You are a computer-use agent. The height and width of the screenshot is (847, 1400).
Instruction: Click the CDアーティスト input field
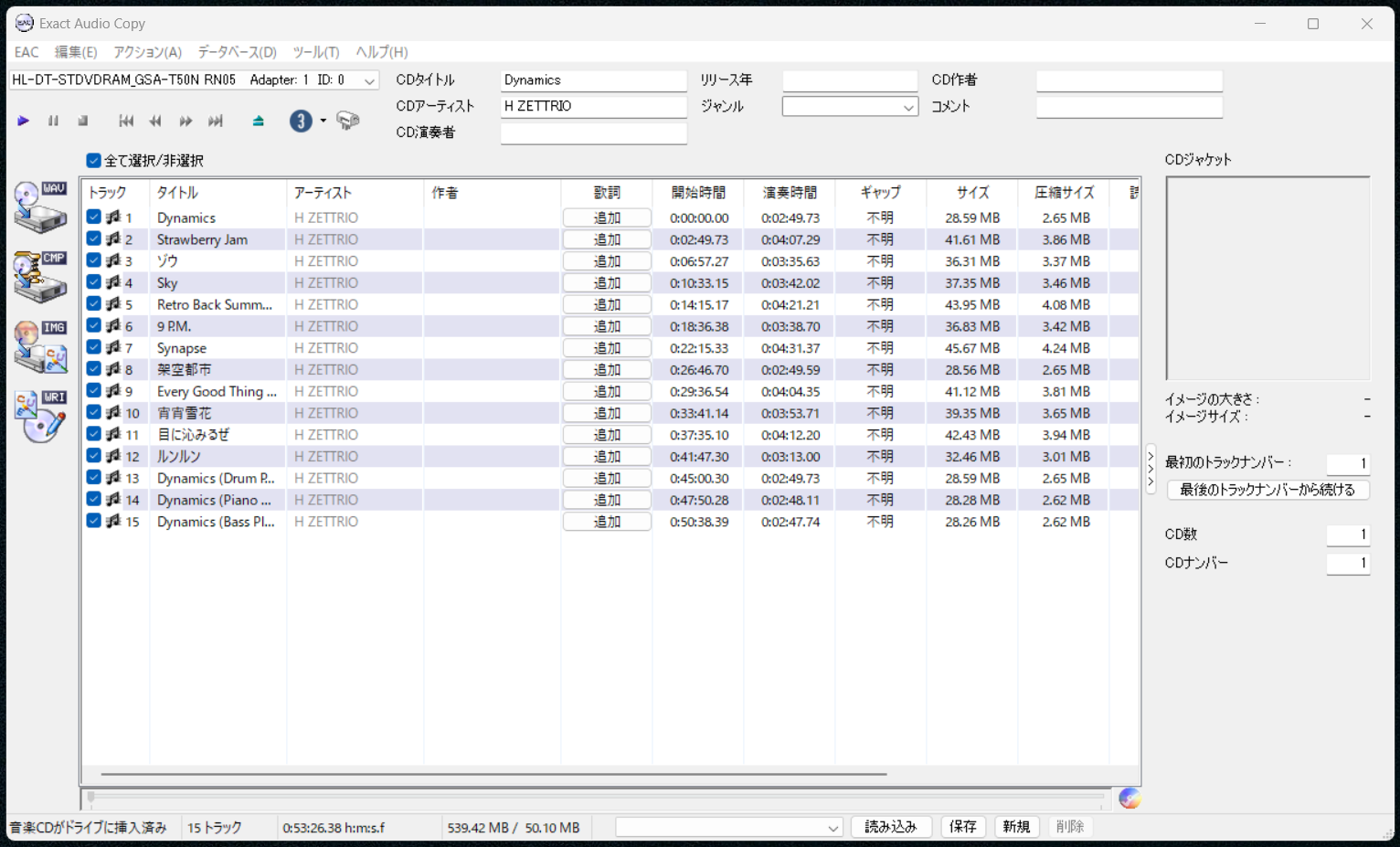point(593,106)
